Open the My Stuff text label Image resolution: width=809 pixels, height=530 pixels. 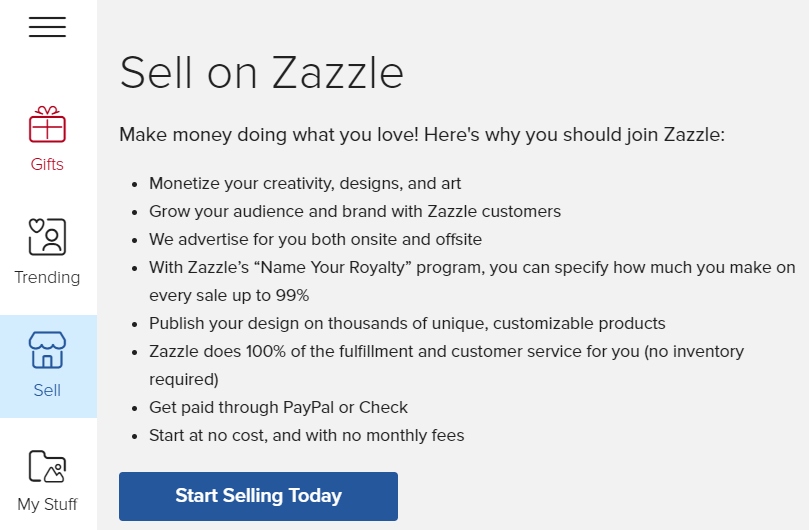[47, 504]
